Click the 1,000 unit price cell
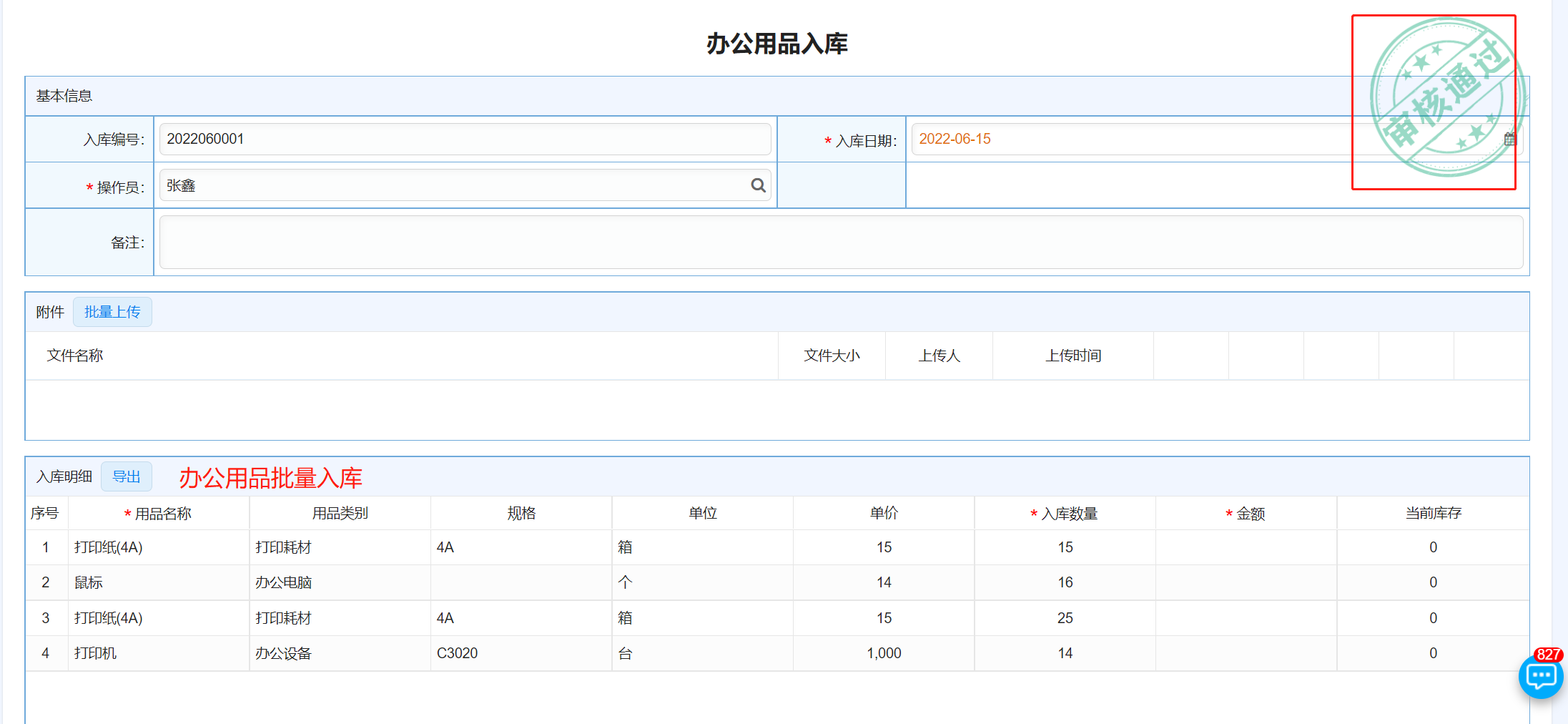The image size is (1568, 724). click(x=884, y=653)
